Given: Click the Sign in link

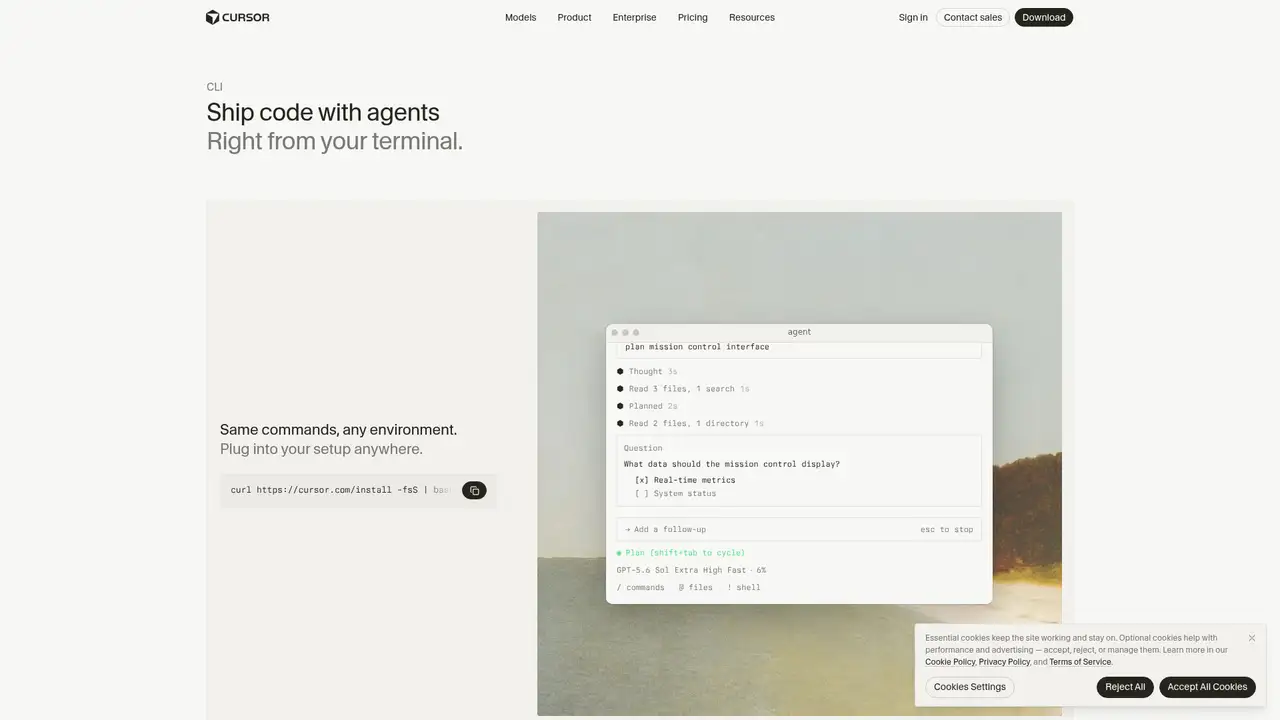Looking at the screenshot, I should pos(913,17).
